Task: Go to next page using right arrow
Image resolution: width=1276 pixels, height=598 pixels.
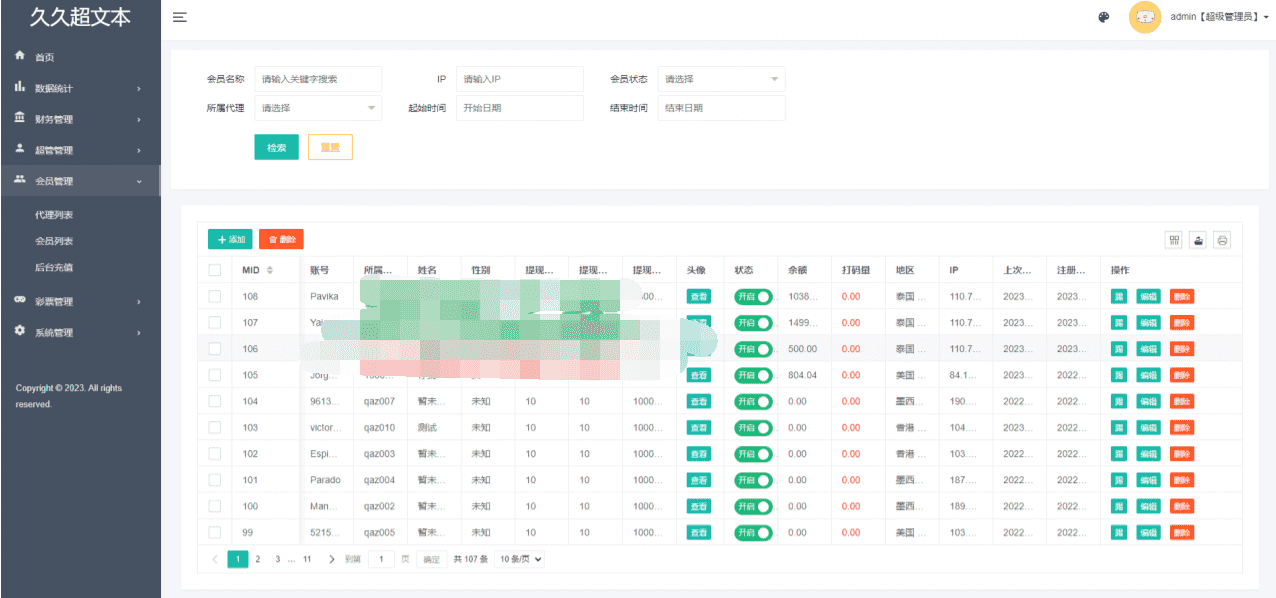Action: click(x=332, y=559)
